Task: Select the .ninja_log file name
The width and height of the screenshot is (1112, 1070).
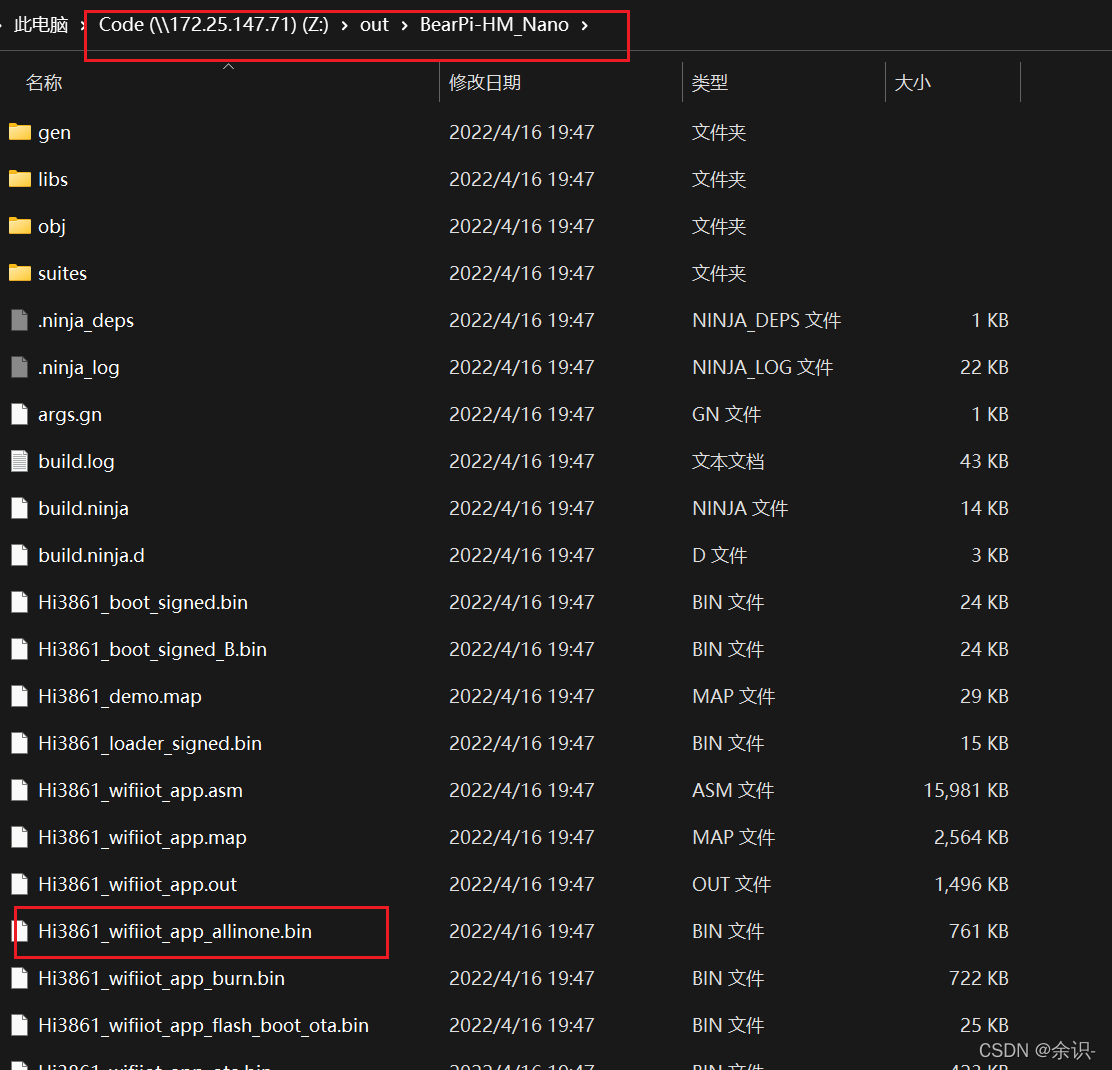Action: tap(79, 367)
